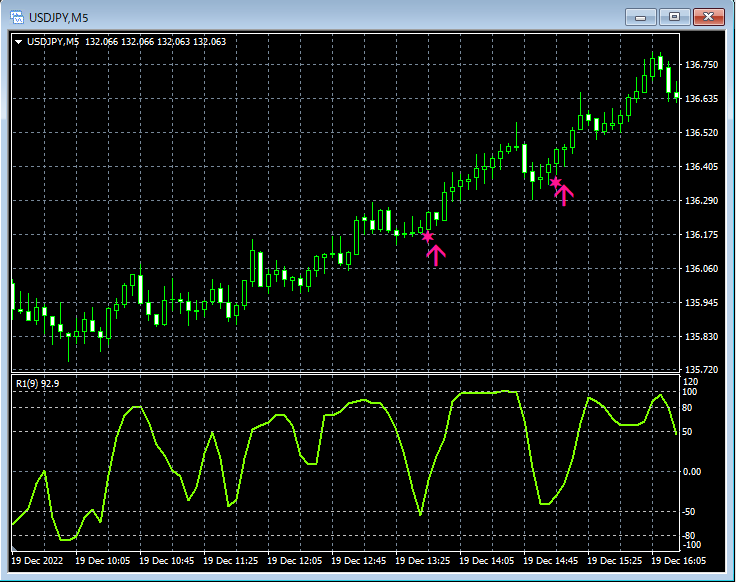Click the 135.945 price axis label
The height and width of the screenshot is (582, 737).
click(x=702, y=302)
